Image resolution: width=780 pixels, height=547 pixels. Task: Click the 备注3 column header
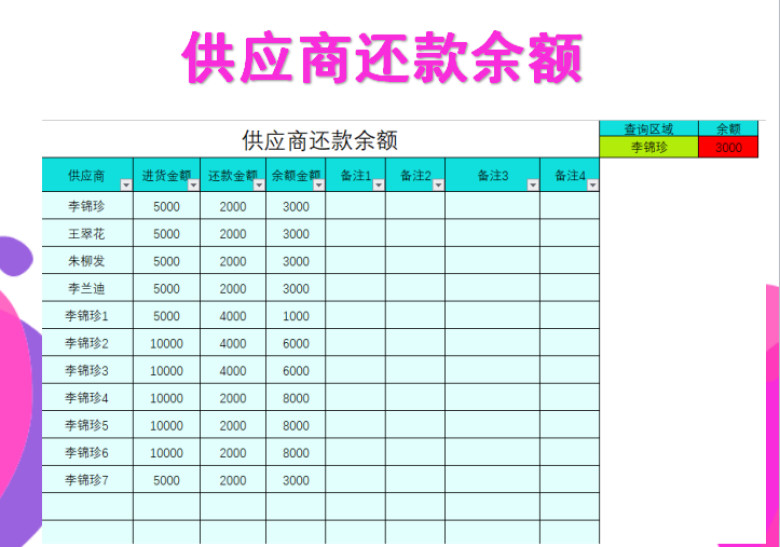(x=492, y=175)
